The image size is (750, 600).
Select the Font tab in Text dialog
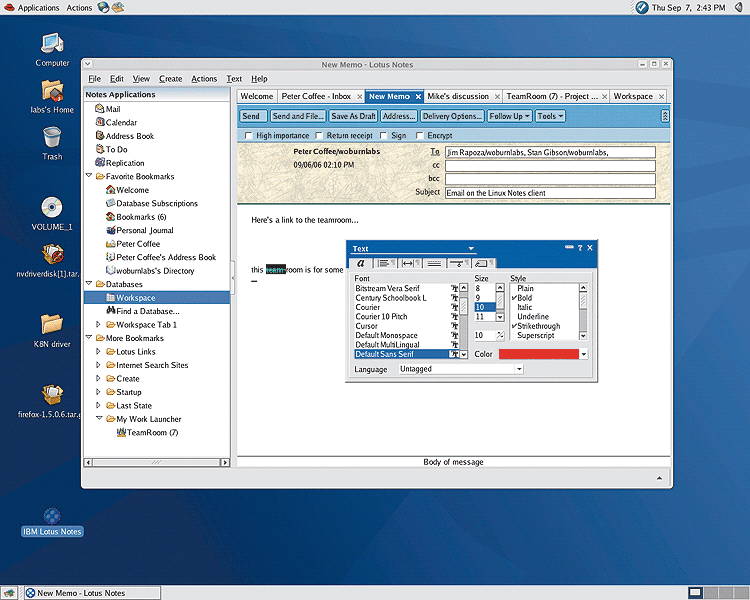(x=361, y=263)
